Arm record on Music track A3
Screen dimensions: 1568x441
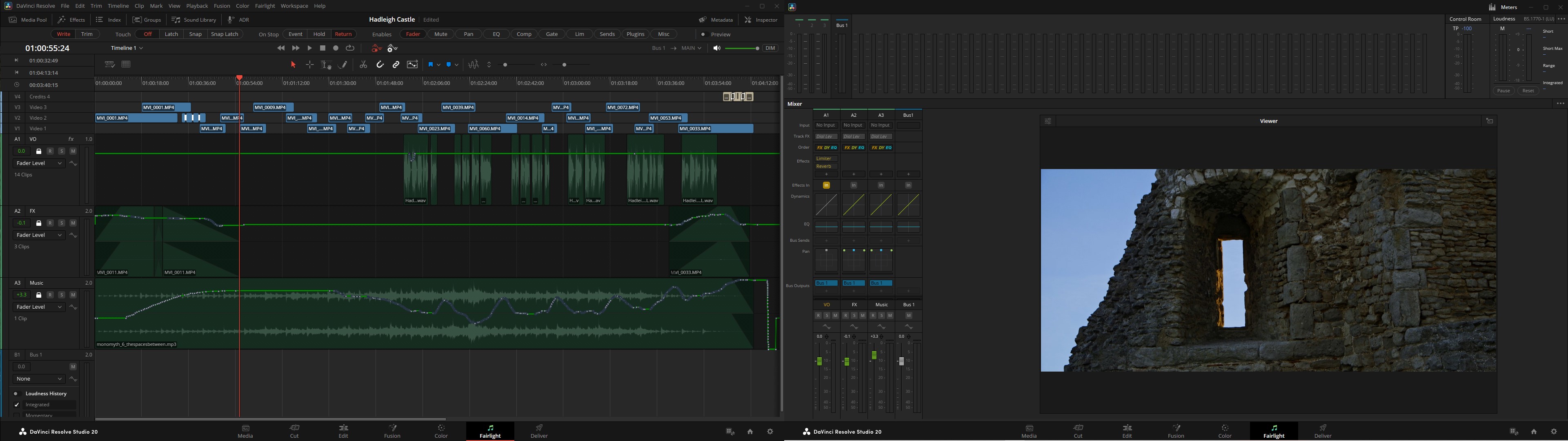[50, 295]
